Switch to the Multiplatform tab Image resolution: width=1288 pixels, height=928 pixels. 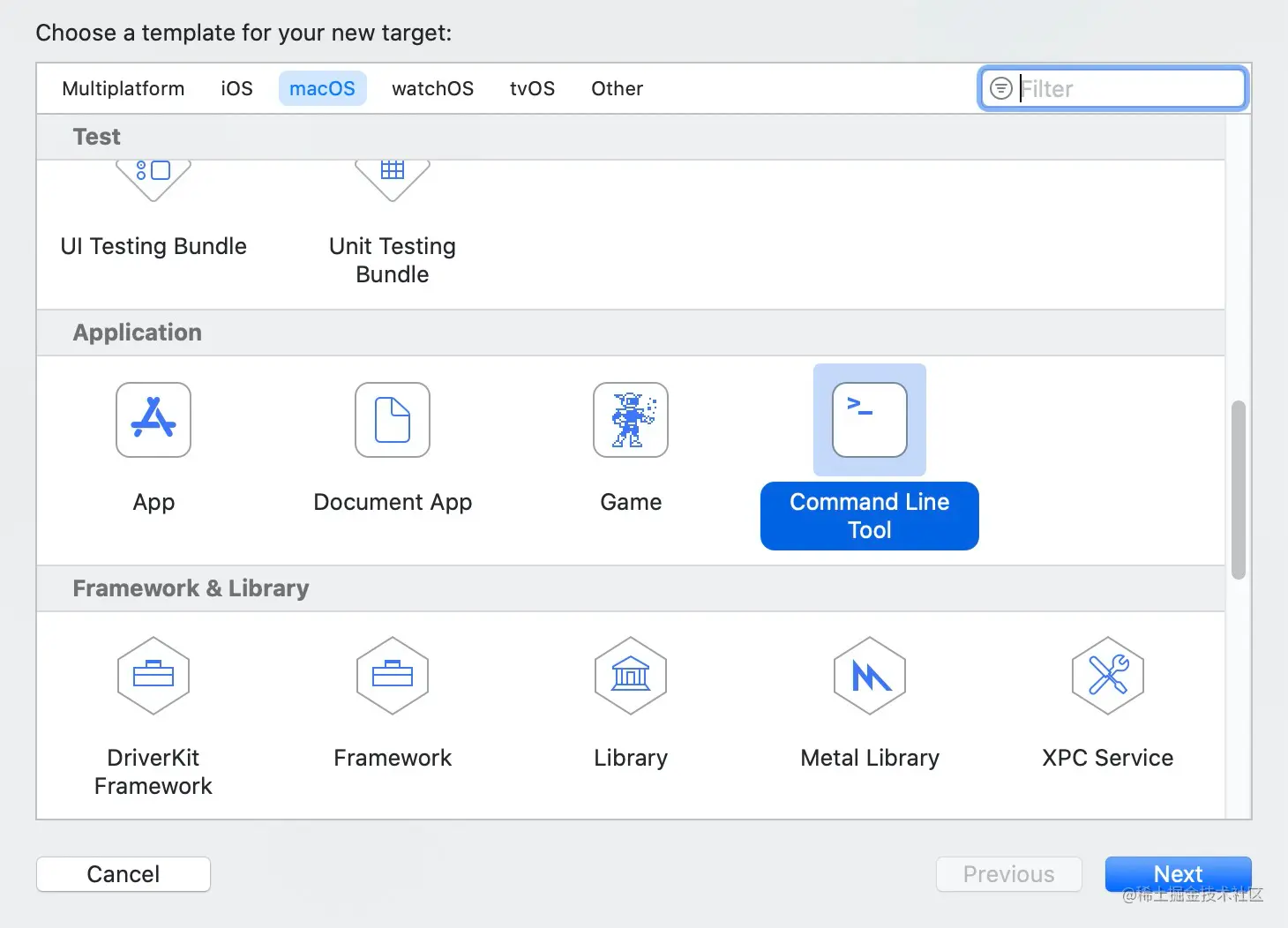pos(124,88)
